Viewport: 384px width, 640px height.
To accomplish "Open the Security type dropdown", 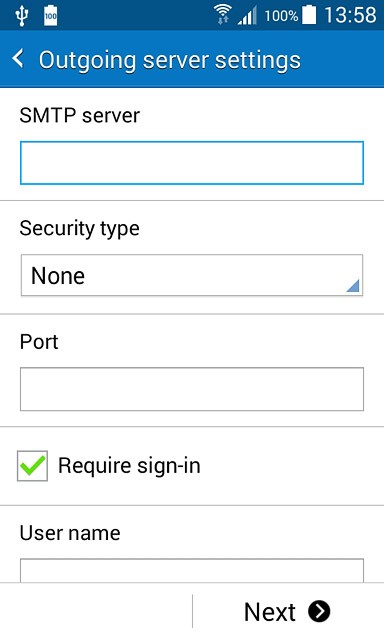I will [192, 275].
